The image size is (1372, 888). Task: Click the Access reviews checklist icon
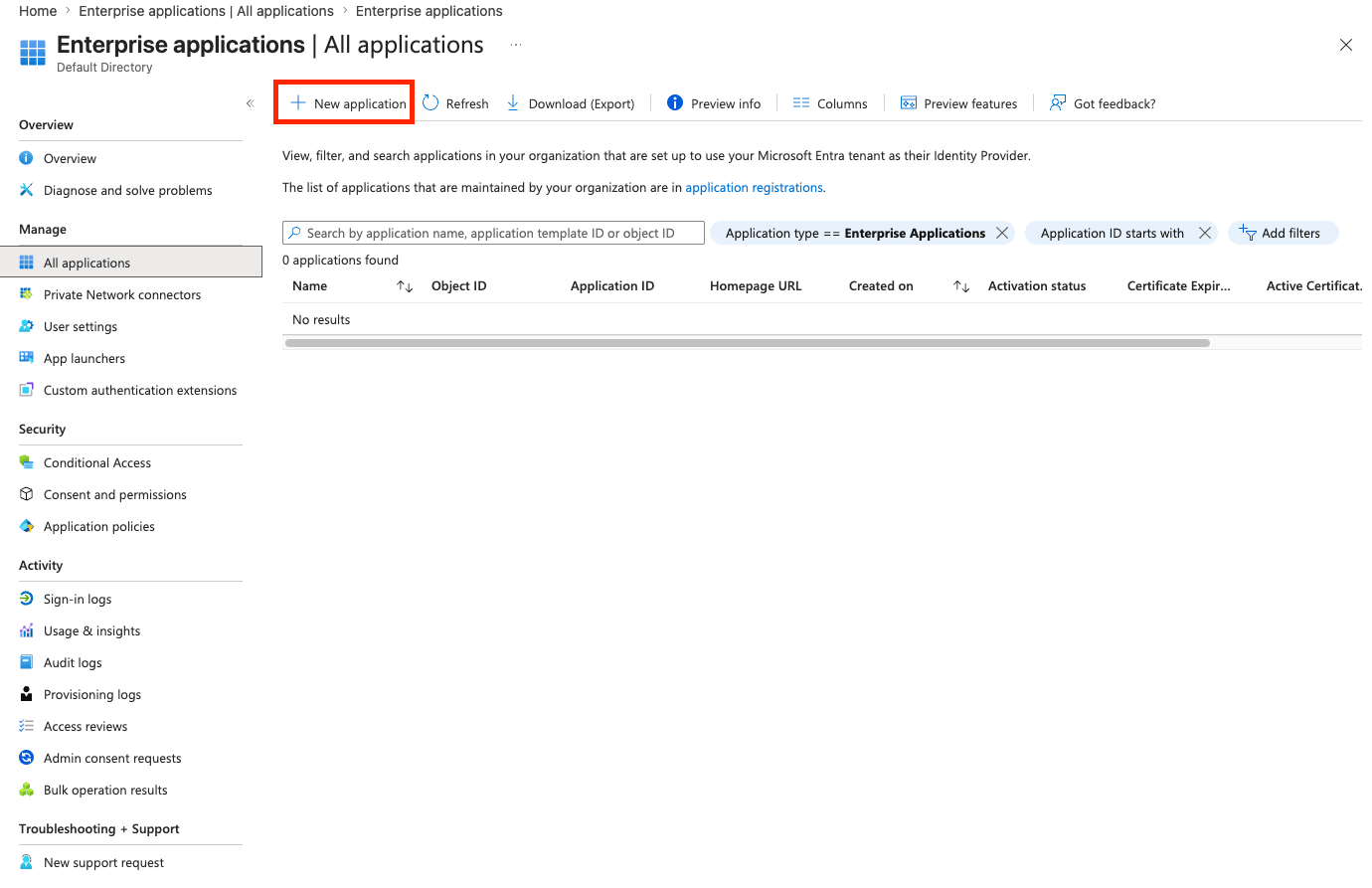pyautogui.click(x=27, y=726)
